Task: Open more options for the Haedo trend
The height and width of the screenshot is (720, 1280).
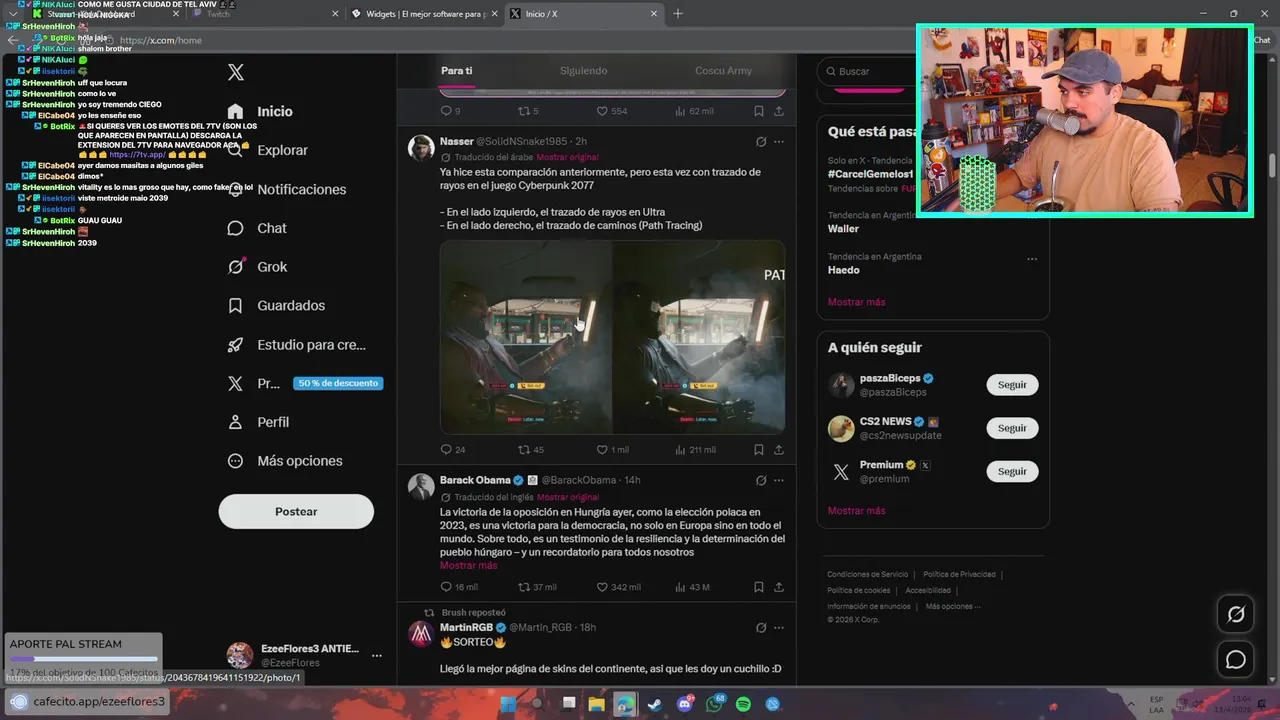Action: point(1032,259)
